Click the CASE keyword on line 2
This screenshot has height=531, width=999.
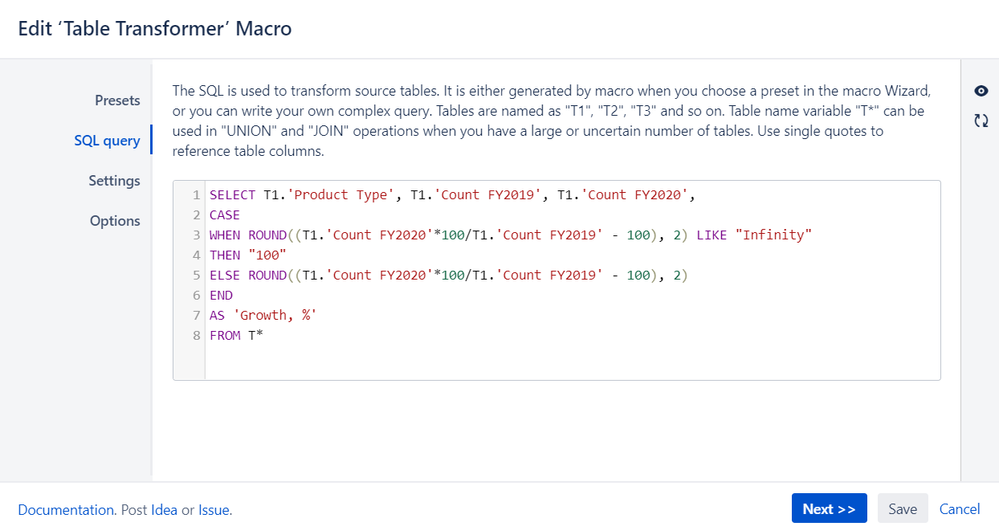point(225,215)
